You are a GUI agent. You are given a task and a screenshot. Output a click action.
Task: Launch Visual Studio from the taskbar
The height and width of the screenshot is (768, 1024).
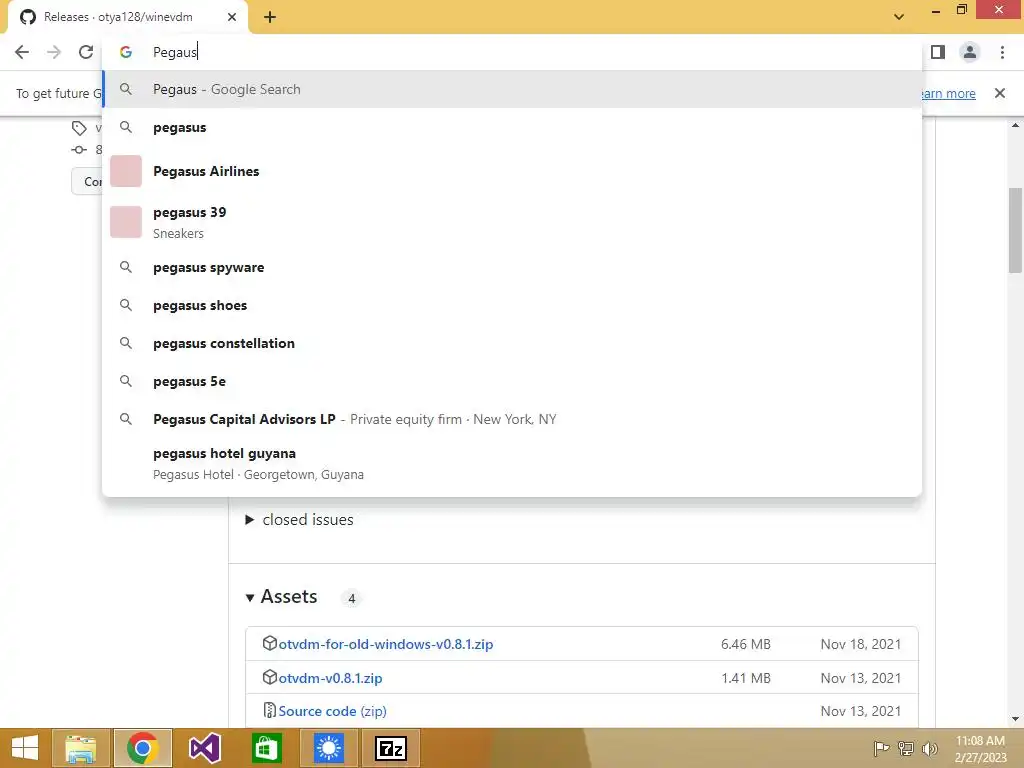(x=204, y=748)
